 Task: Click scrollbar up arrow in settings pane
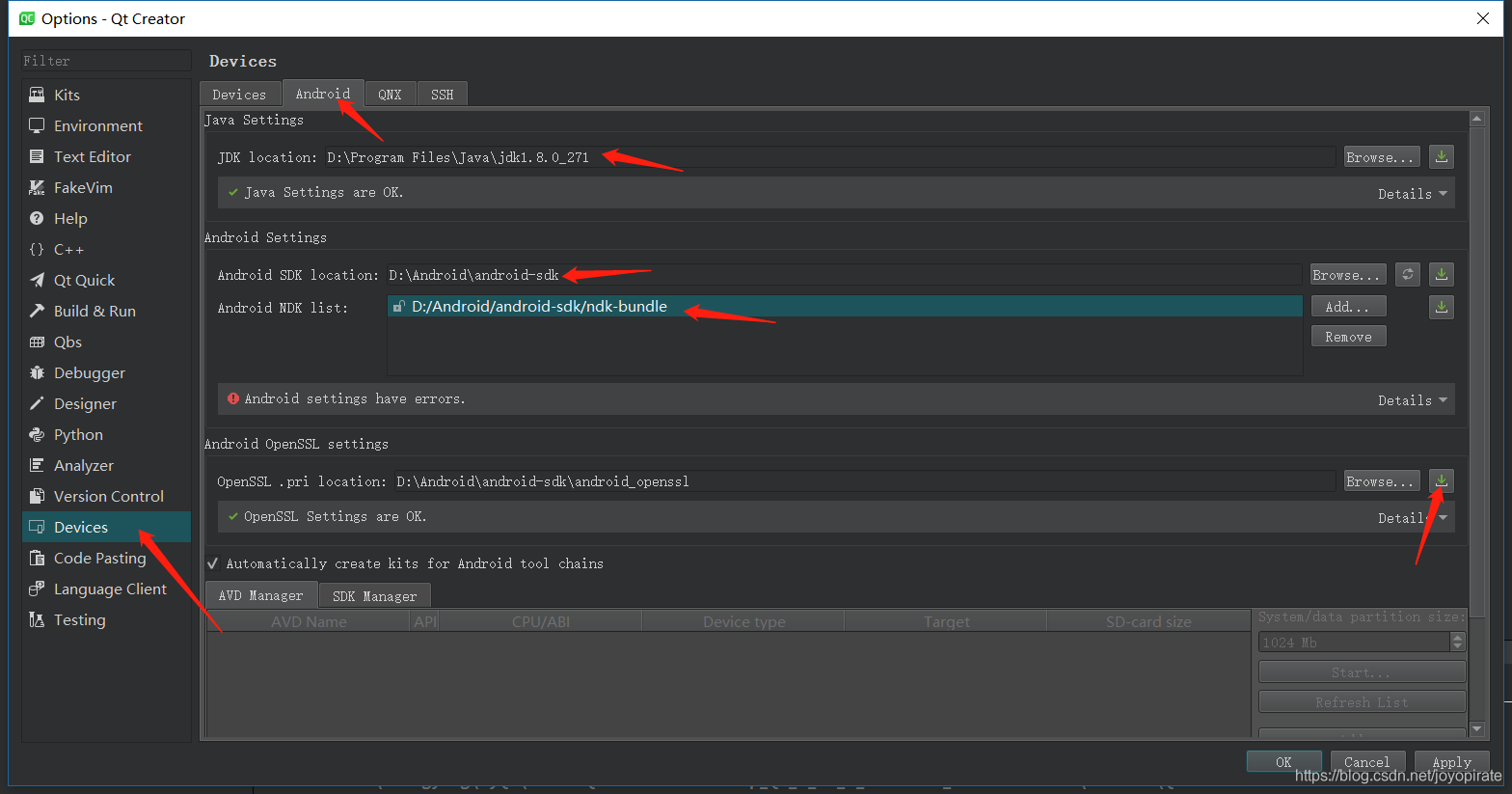click(1476, 119)
